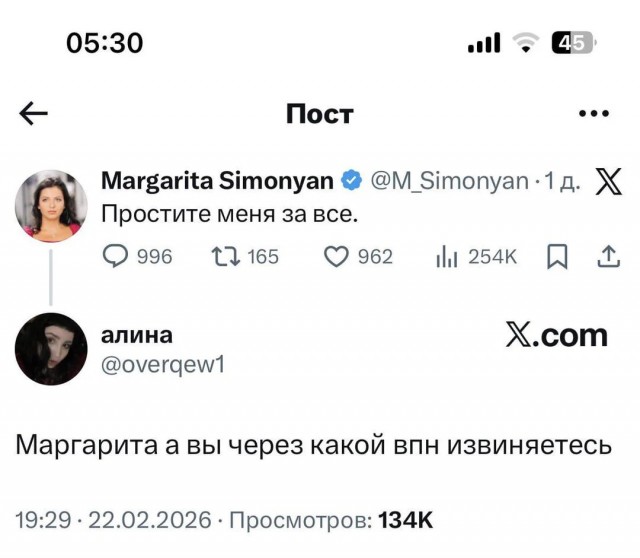Tap the back arrow icon
This screenshot has width=640, height=558.
34,114
